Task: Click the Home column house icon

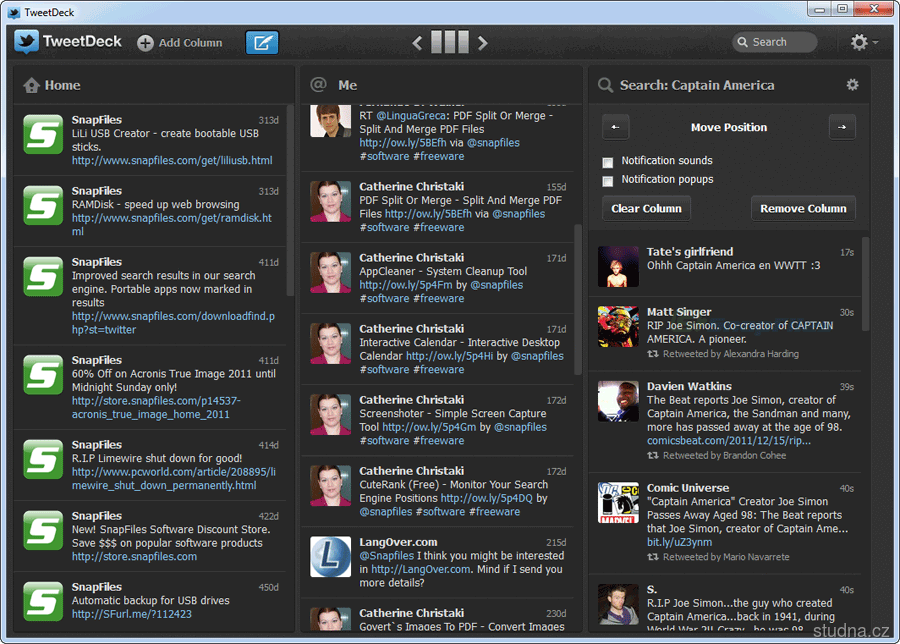Action: (32, 86)
